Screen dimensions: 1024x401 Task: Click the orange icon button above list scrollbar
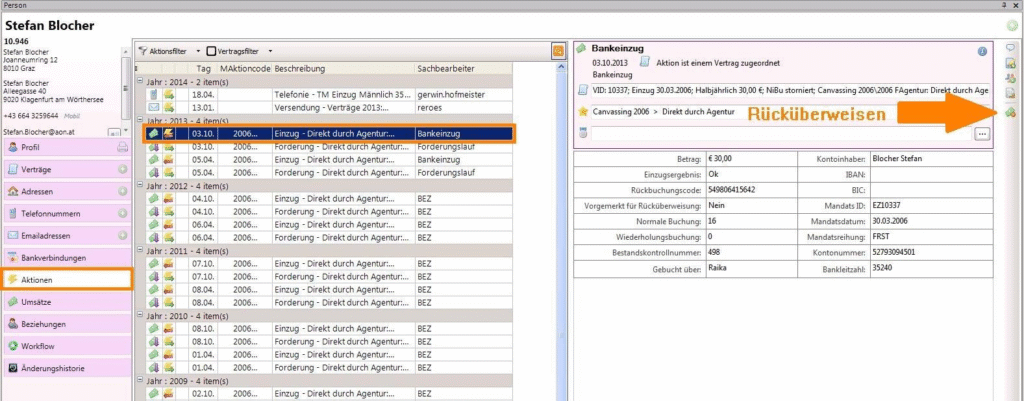tap(558, 50)
